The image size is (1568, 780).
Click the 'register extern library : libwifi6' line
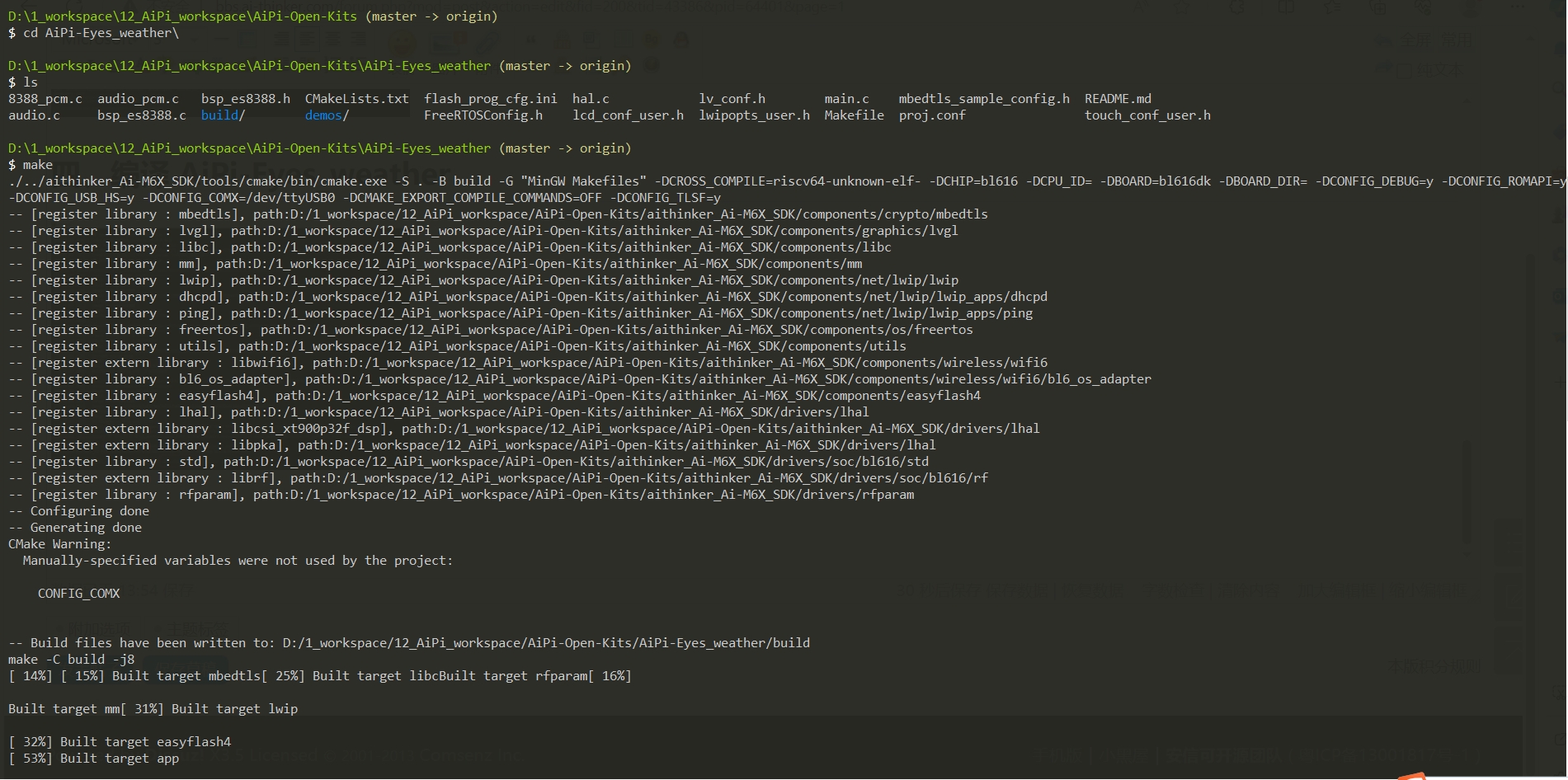[x=528, y=363]
